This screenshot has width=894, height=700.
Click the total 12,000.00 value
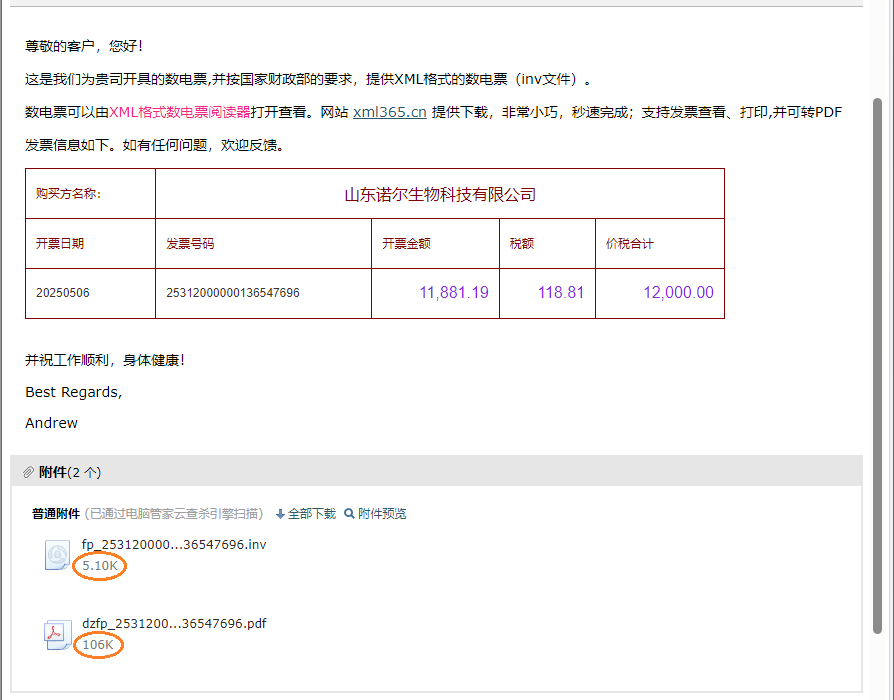tap(678, 292)
